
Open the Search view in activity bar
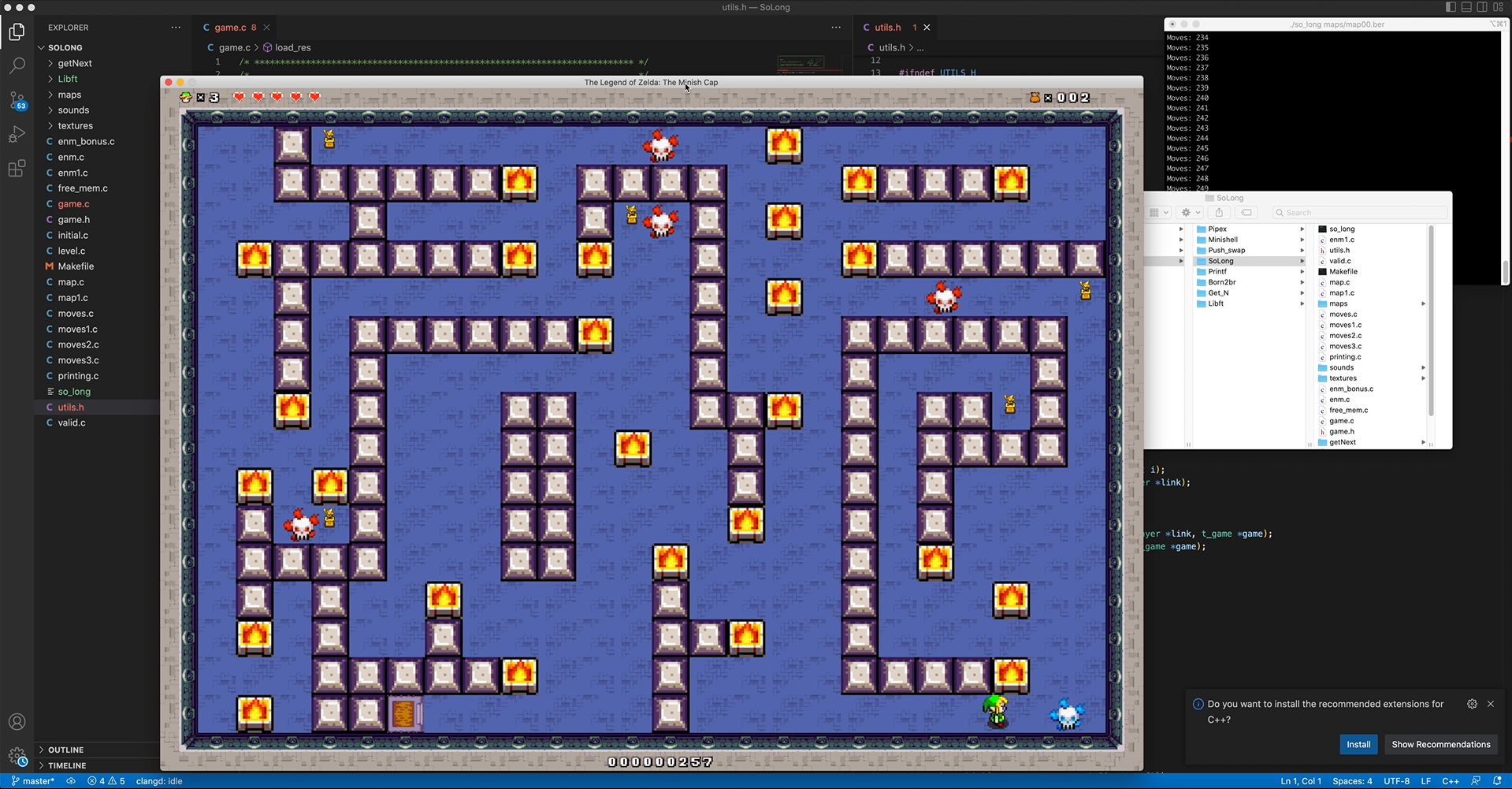pyautogui.click(x=17, y=65)
